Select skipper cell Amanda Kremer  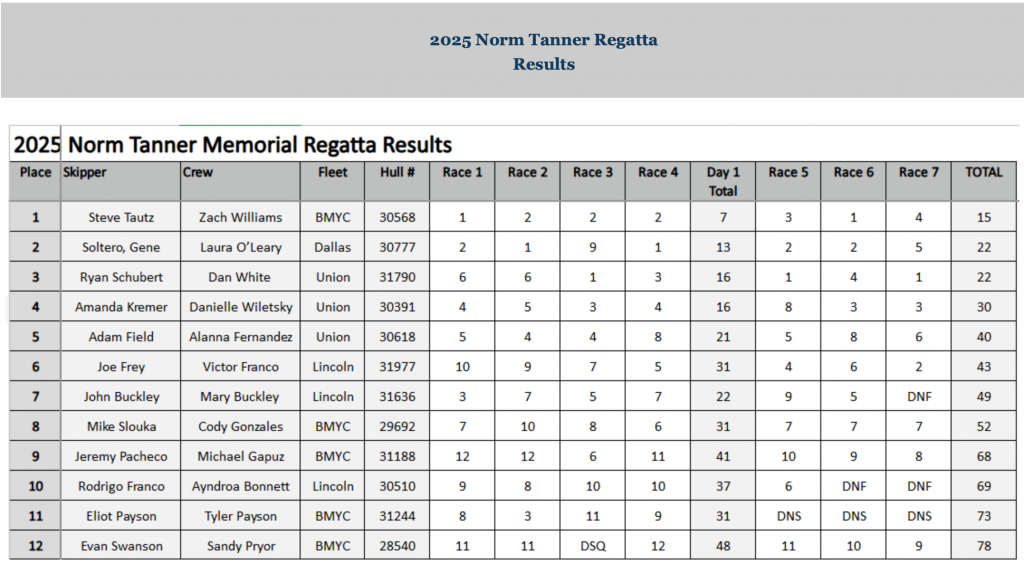[x=121, y=307]
